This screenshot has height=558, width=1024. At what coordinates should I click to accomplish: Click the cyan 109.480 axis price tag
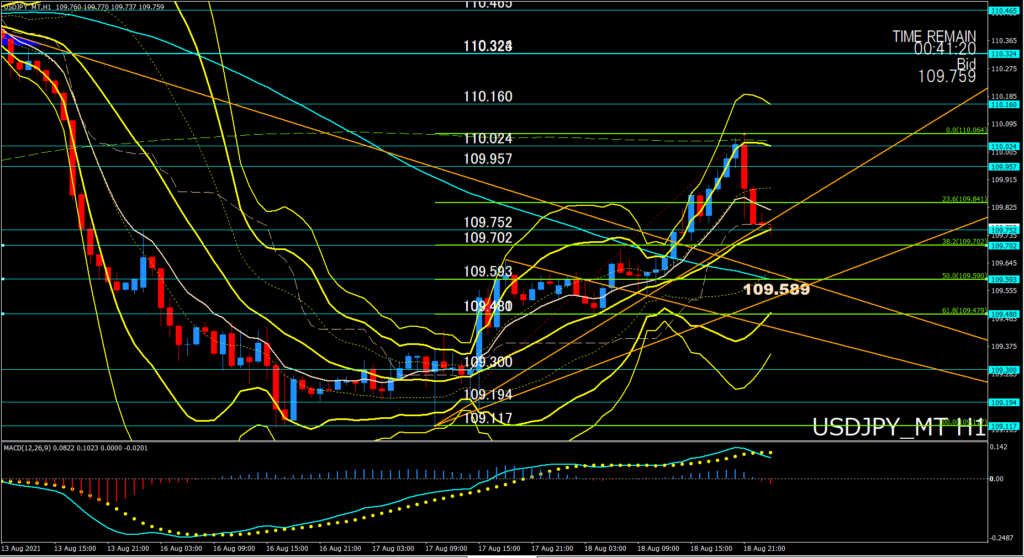[1004, 314]
